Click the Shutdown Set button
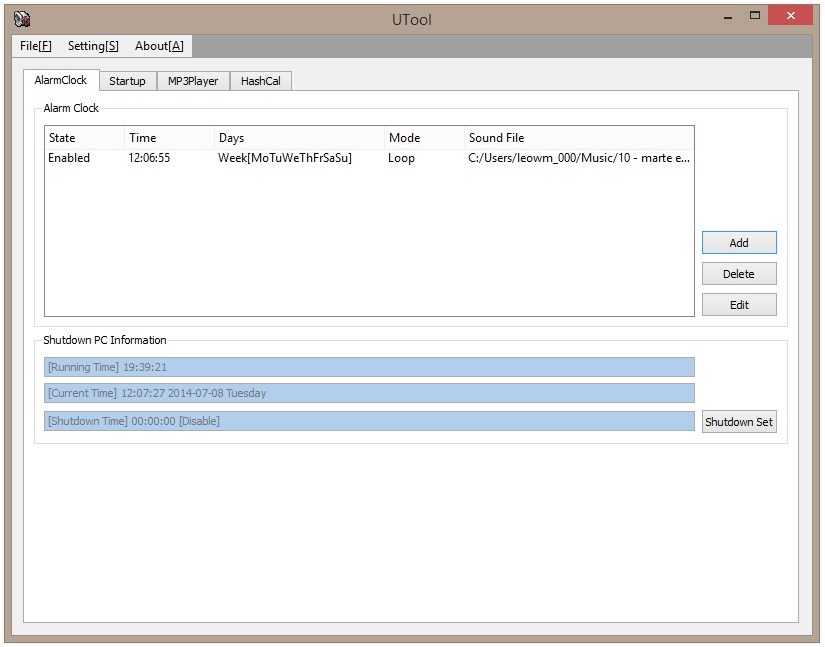 point(739,422)
